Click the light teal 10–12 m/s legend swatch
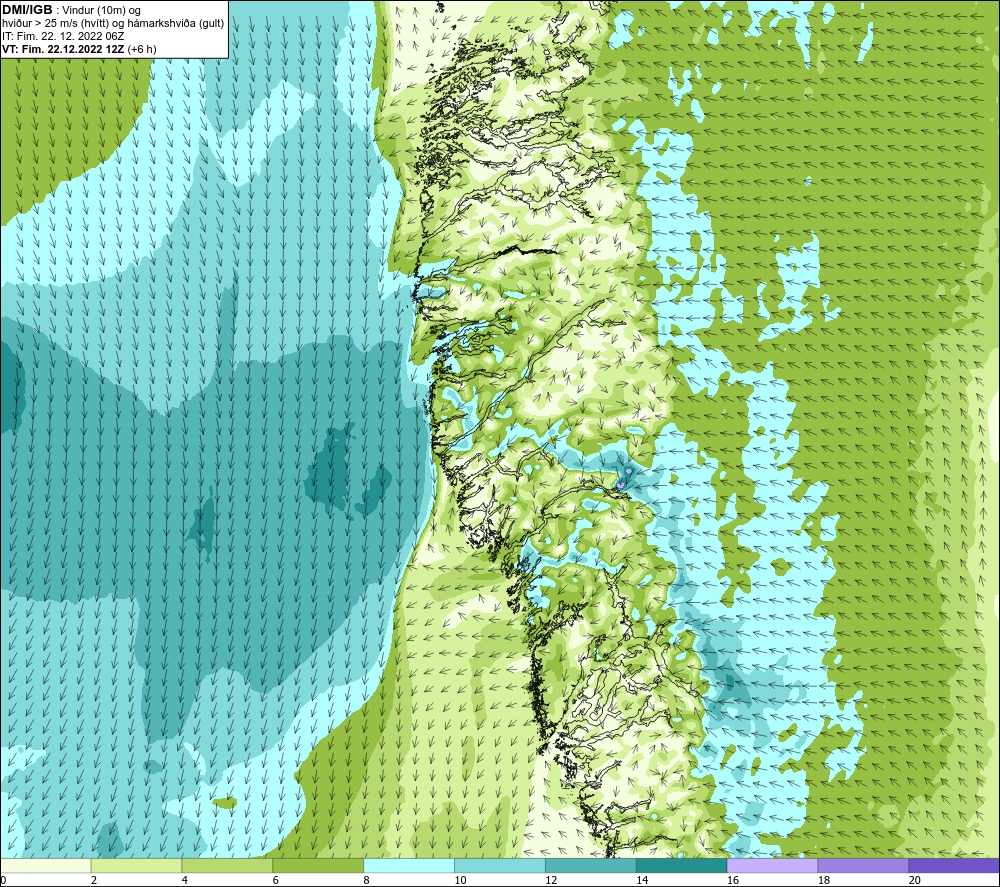 (499, 865)
